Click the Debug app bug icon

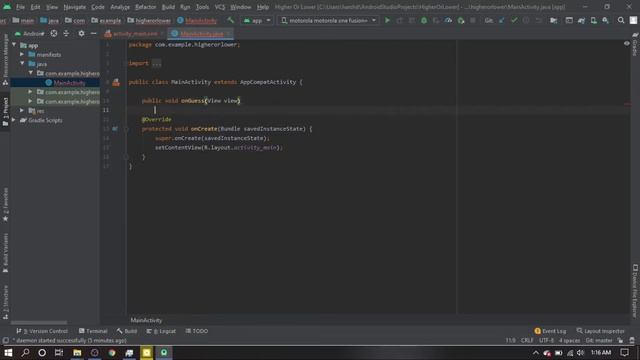(x=424, y=20)
